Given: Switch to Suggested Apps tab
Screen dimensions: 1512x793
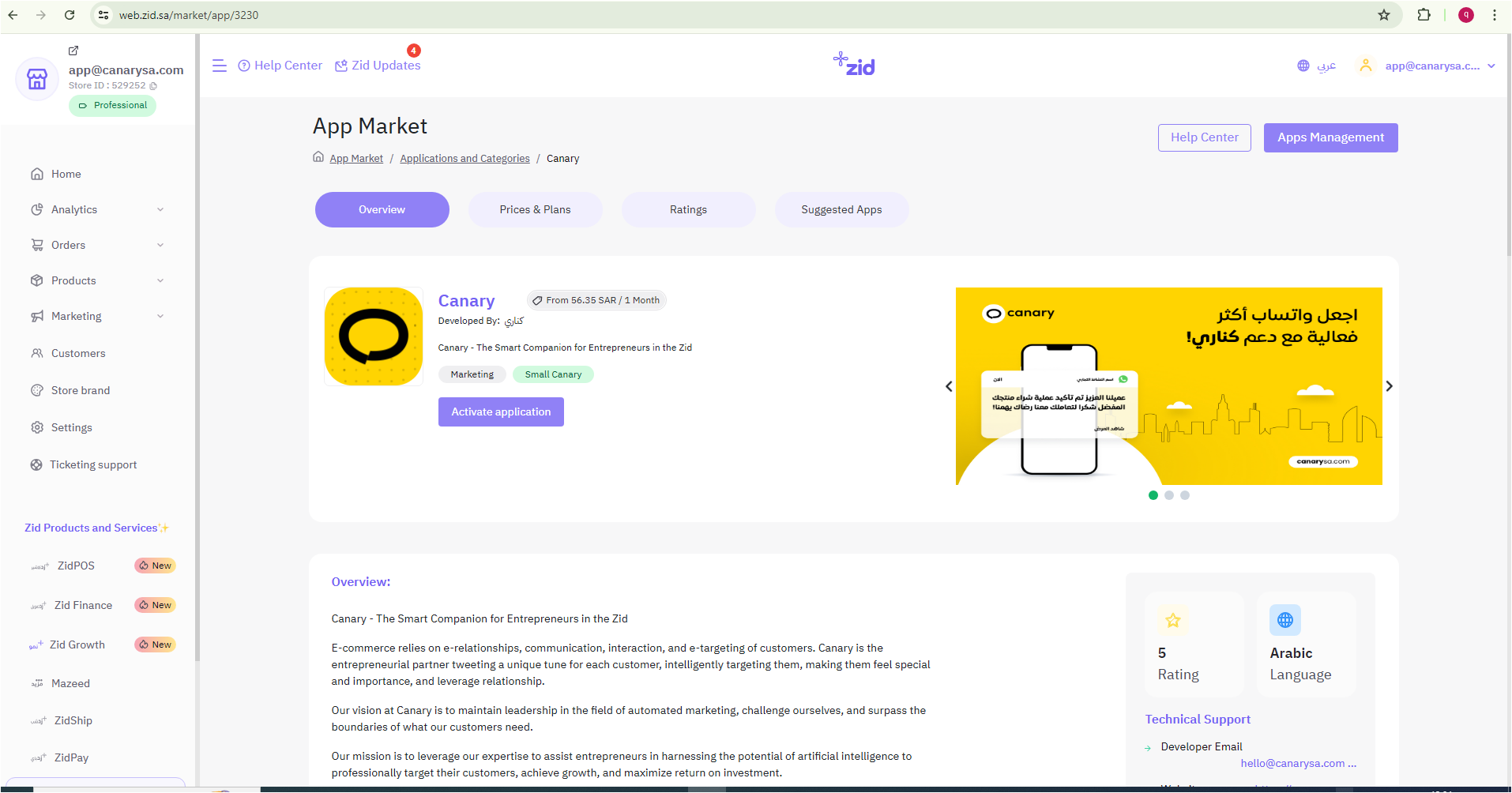Looking at the screenshot, I should [842, 209].
